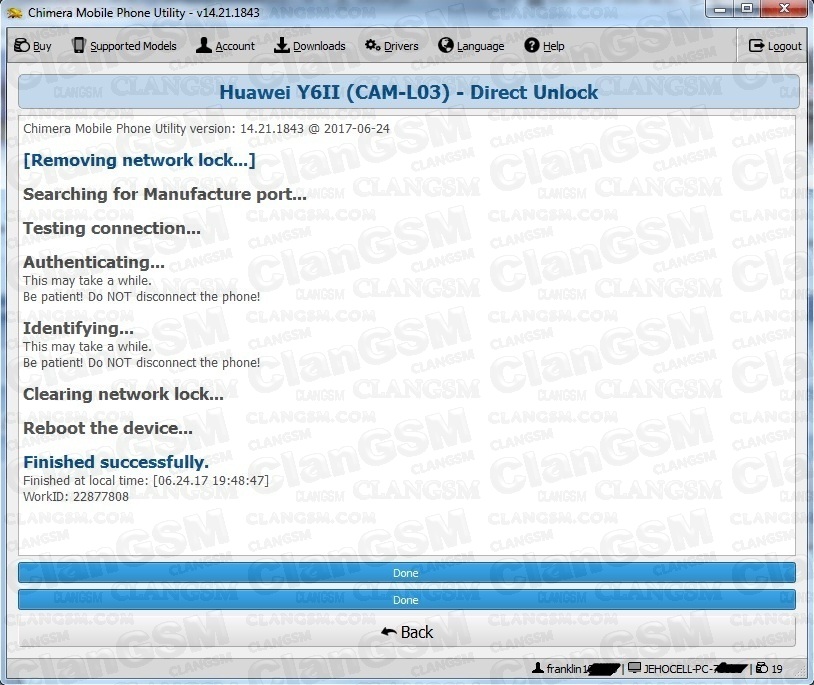Screen dimensions: 814x685
Task: Open the Account menu label
Action: 235,46
